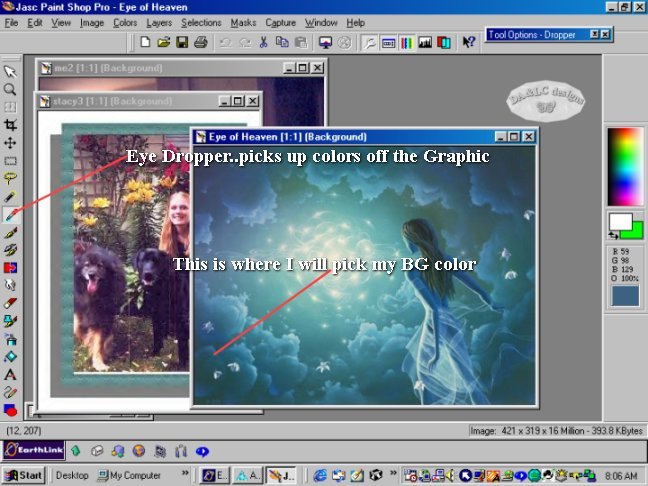Select the Retouch tool
Image resolution: width=648 pixels, height=486 pixels.
coord(10,285)
